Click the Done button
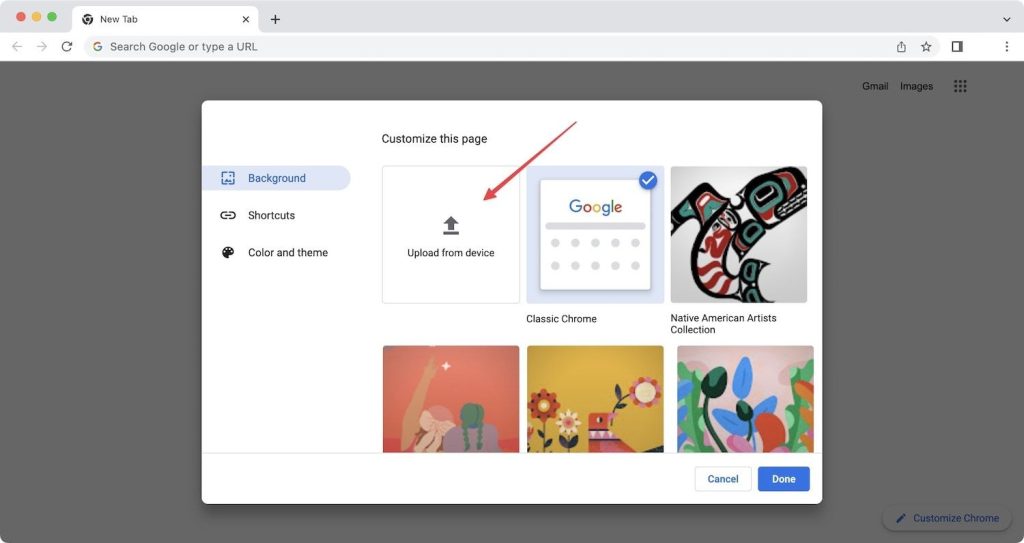The width and height of the screenshot is (1024, 543). (784, 479)
